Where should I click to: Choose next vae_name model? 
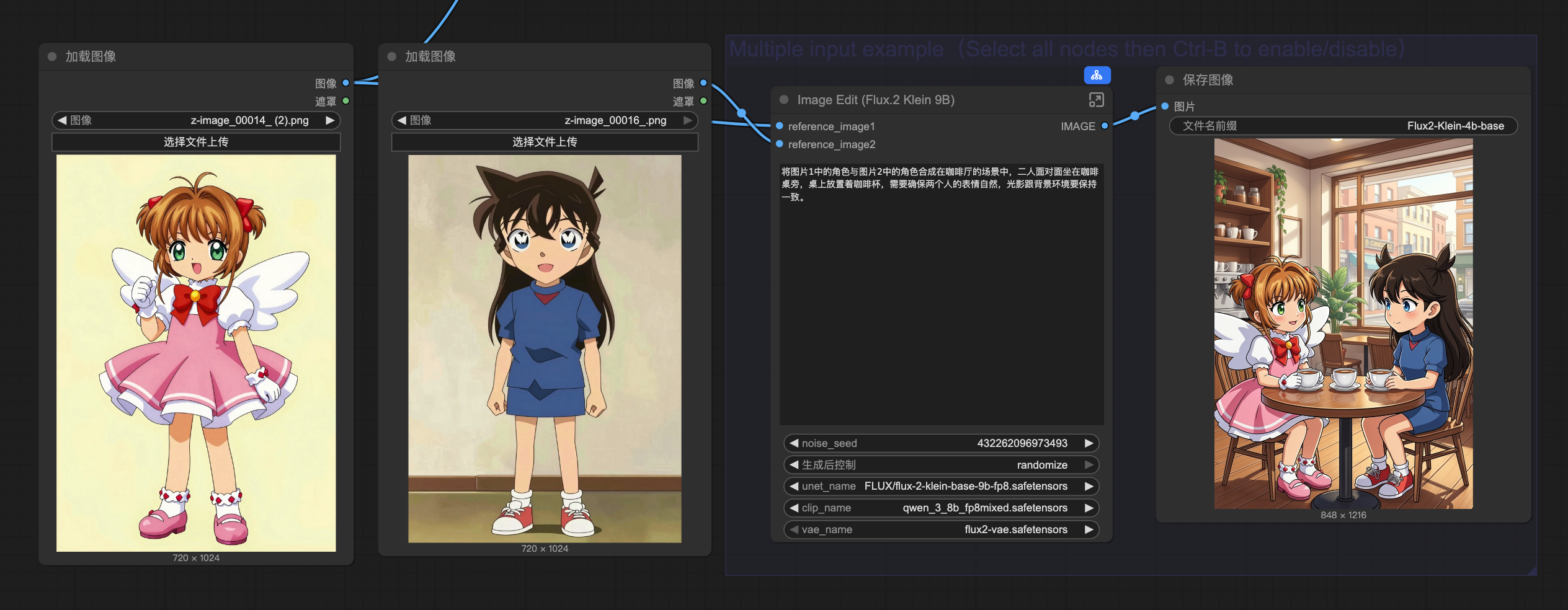coord(1089,529)
